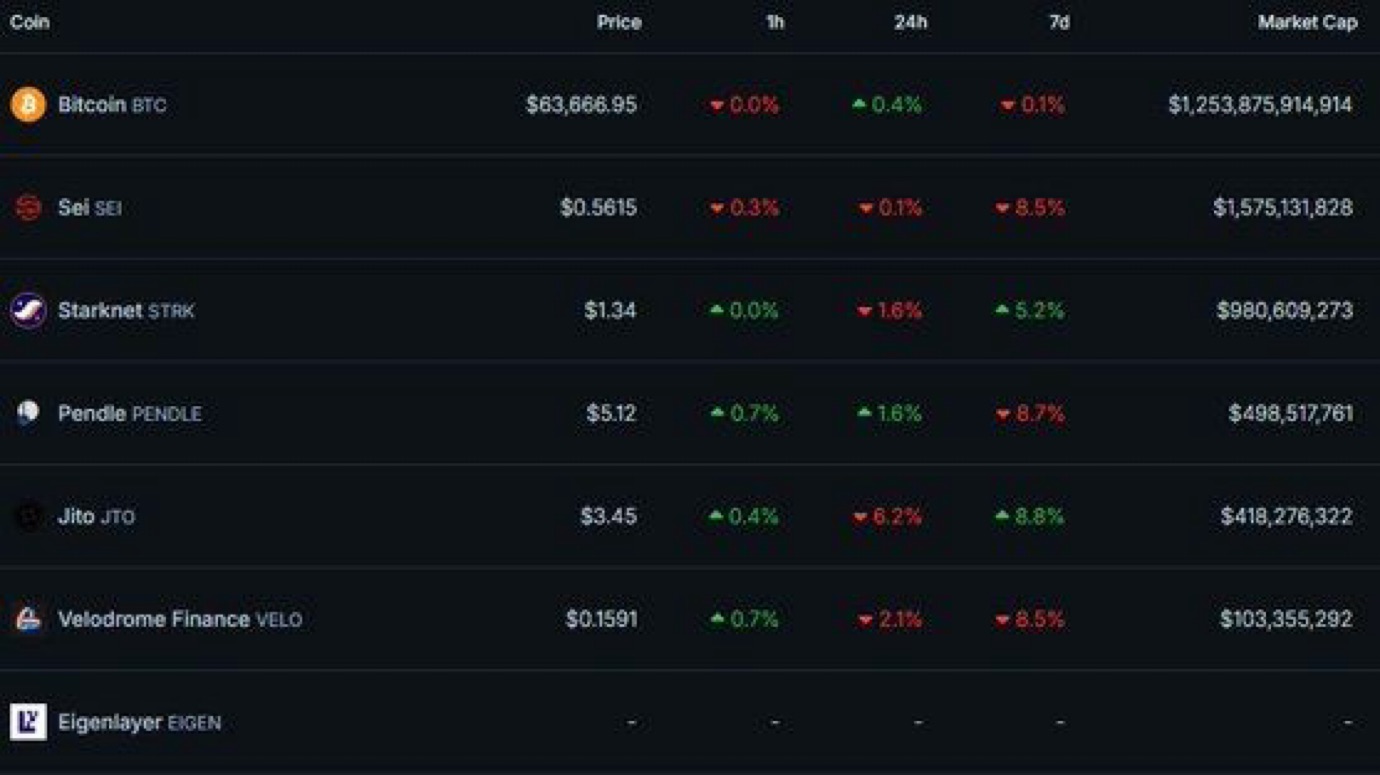The width and height of the screenshot is (1380, 775).
Task: Click the Pendle coin icon
Action: [28, 413]
